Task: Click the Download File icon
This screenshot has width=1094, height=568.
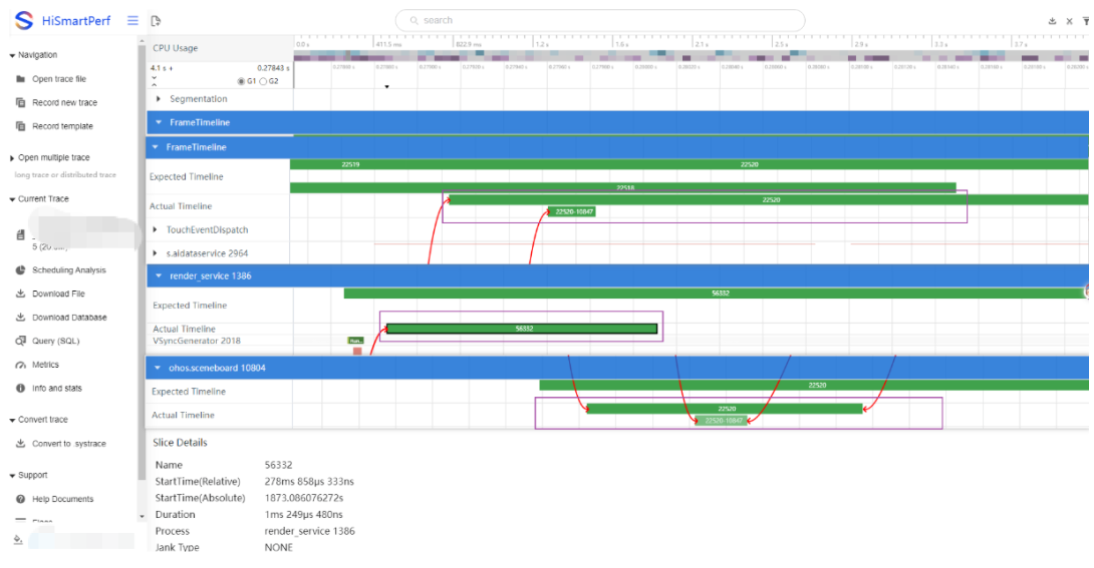Action: (x=20, y=294)
